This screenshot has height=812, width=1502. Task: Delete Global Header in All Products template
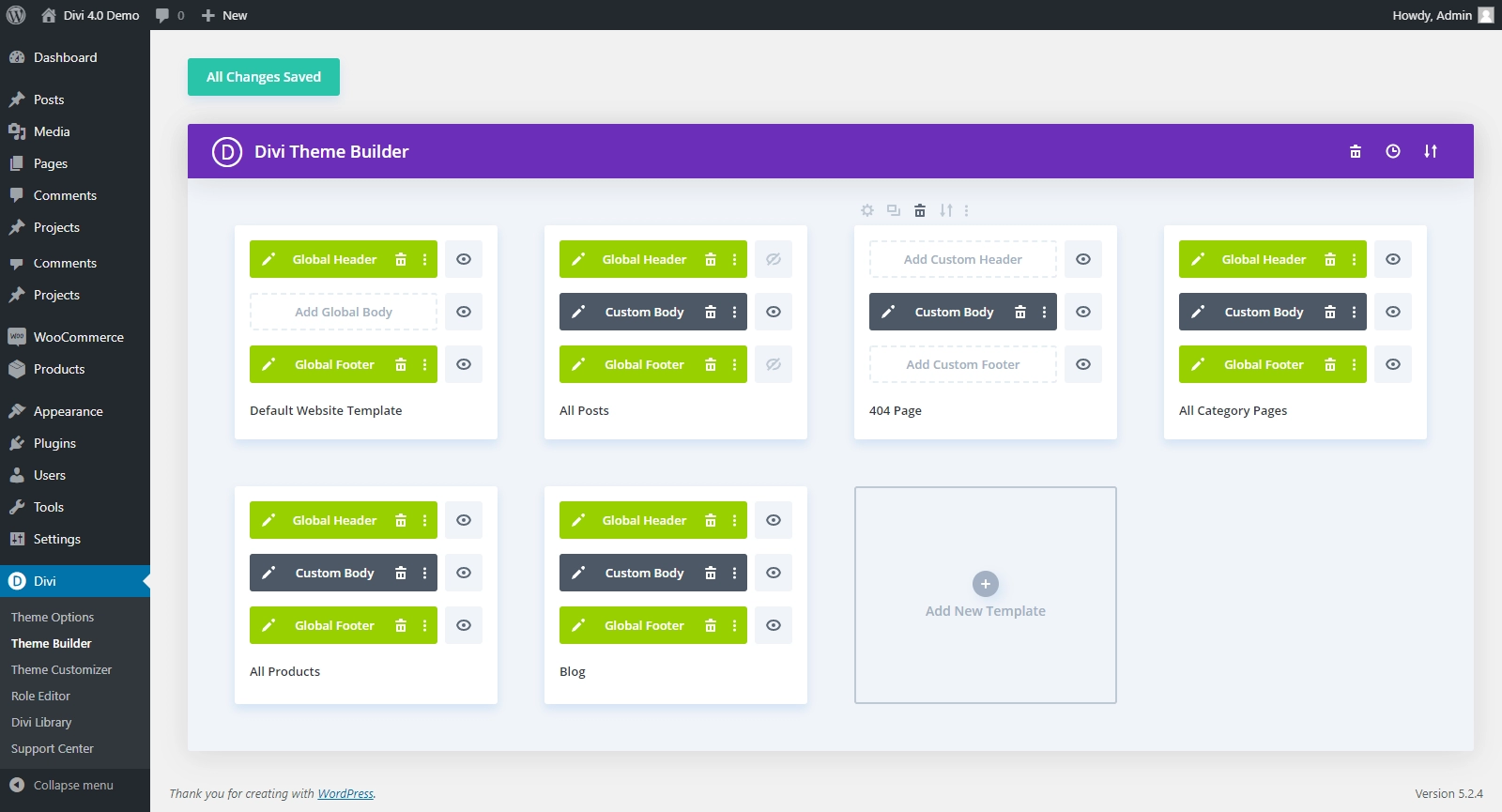(401, 520)
